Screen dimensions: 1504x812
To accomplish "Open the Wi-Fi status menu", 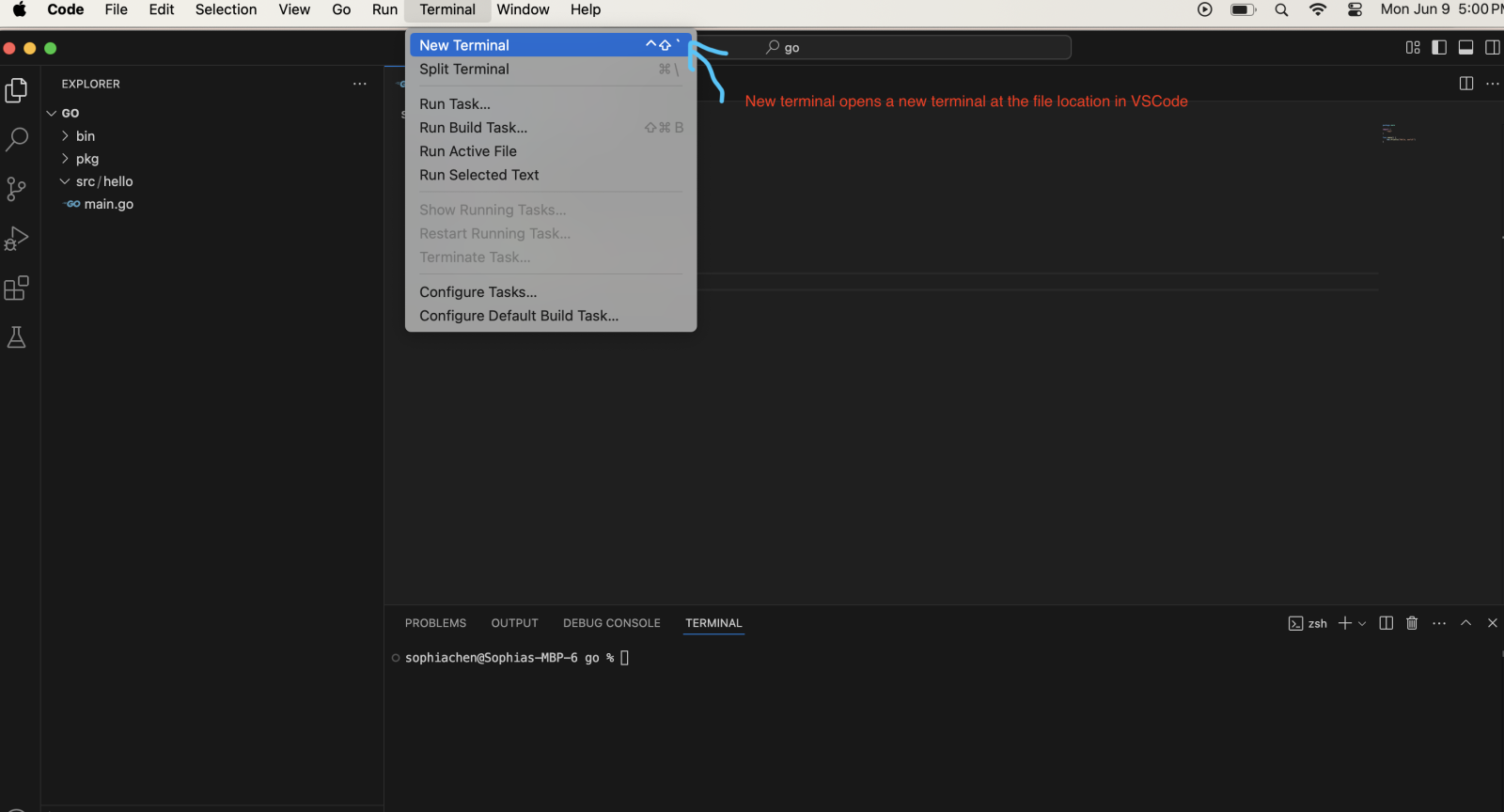I will point(1318,9).
